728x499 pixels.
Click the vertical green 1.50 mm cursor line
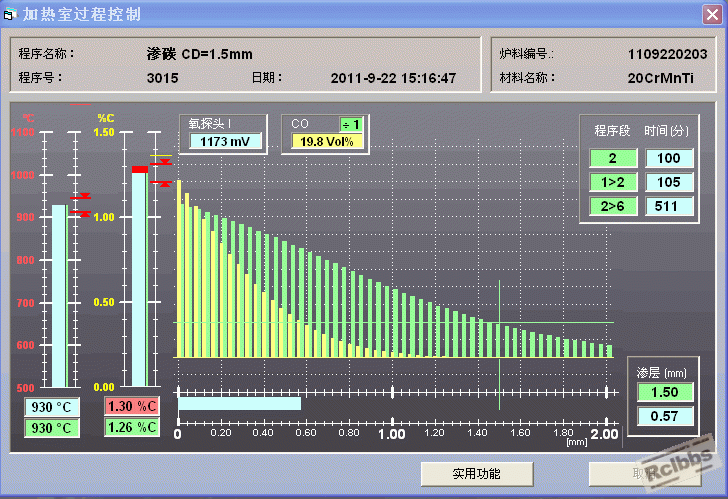(500, 344)
